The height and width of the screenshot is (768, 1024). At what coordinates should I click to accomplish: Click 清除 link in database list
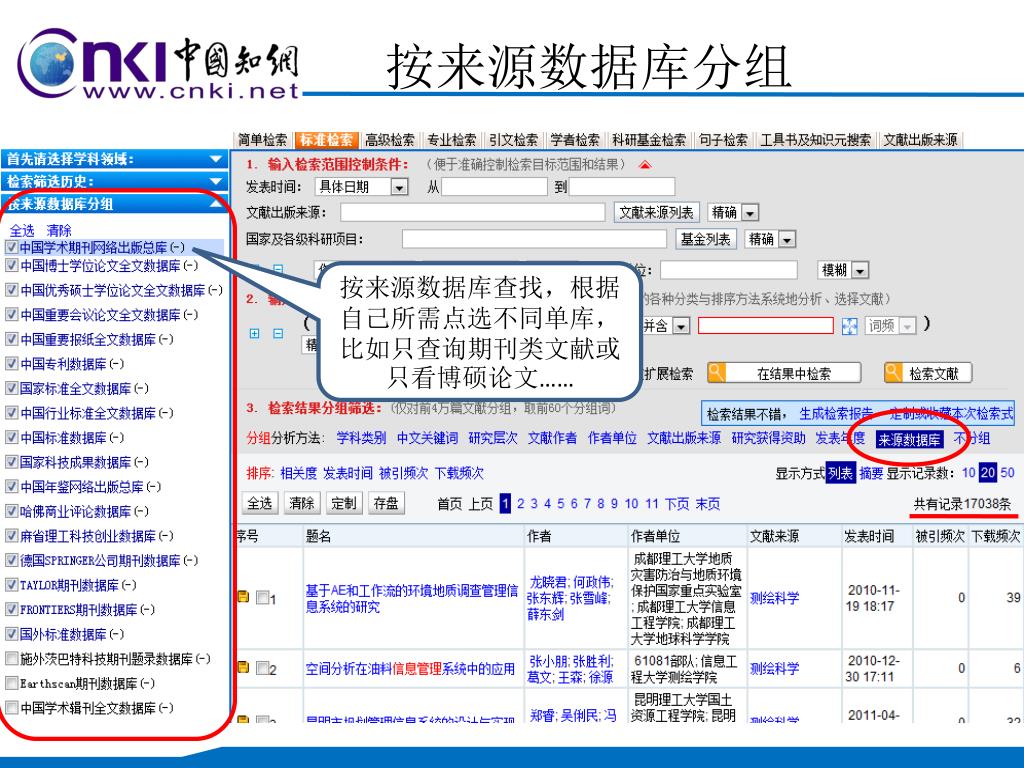click(59, 231)
